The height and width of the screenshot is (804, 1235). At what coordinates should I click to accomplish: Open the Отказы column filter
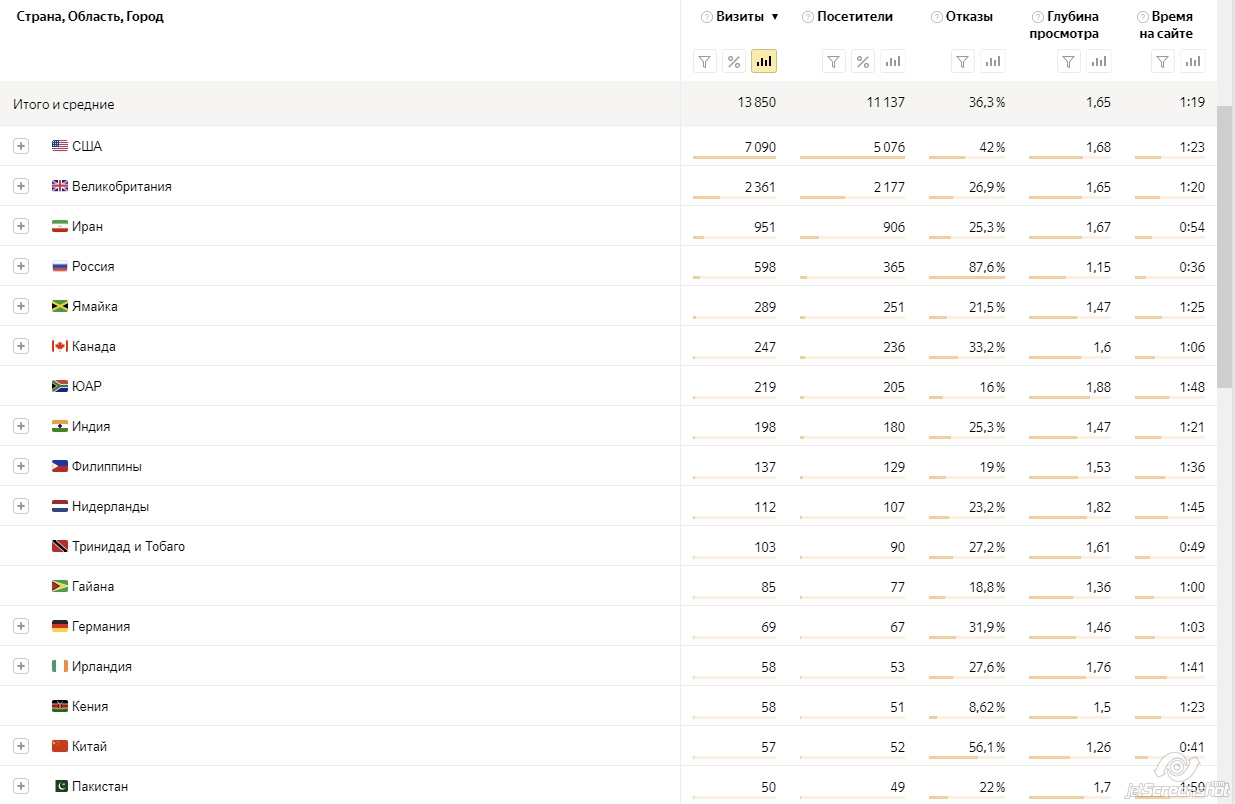pyautogui.click(x=963, y=62)
